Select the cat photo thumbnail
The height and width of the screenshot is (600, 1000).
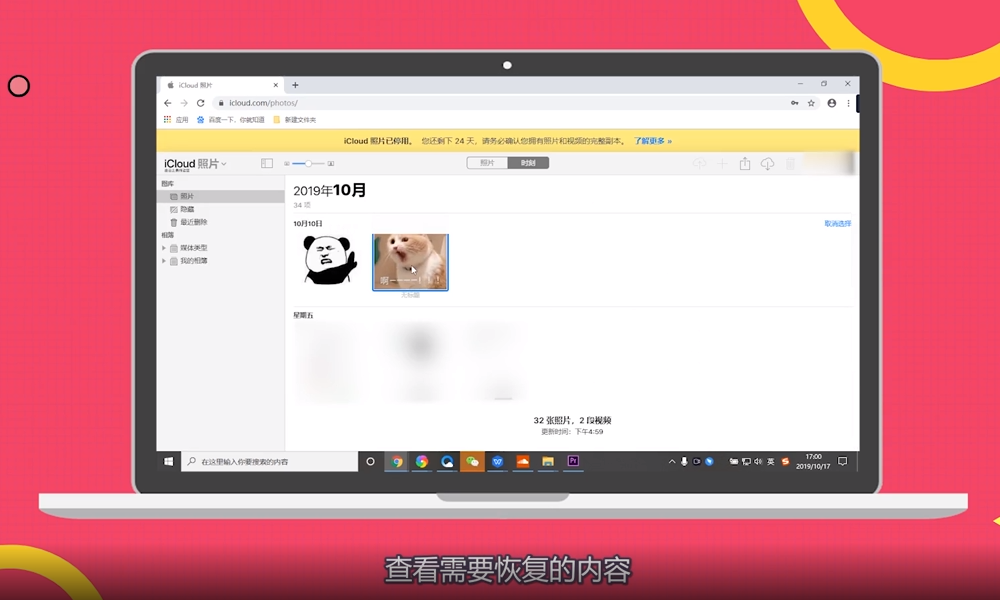[x=410, y=262]
